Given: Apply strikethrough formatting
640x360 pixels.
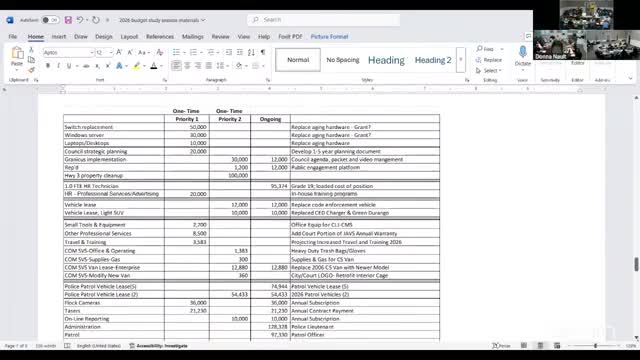Looking at the screenshot, I should tap(86, 66).
